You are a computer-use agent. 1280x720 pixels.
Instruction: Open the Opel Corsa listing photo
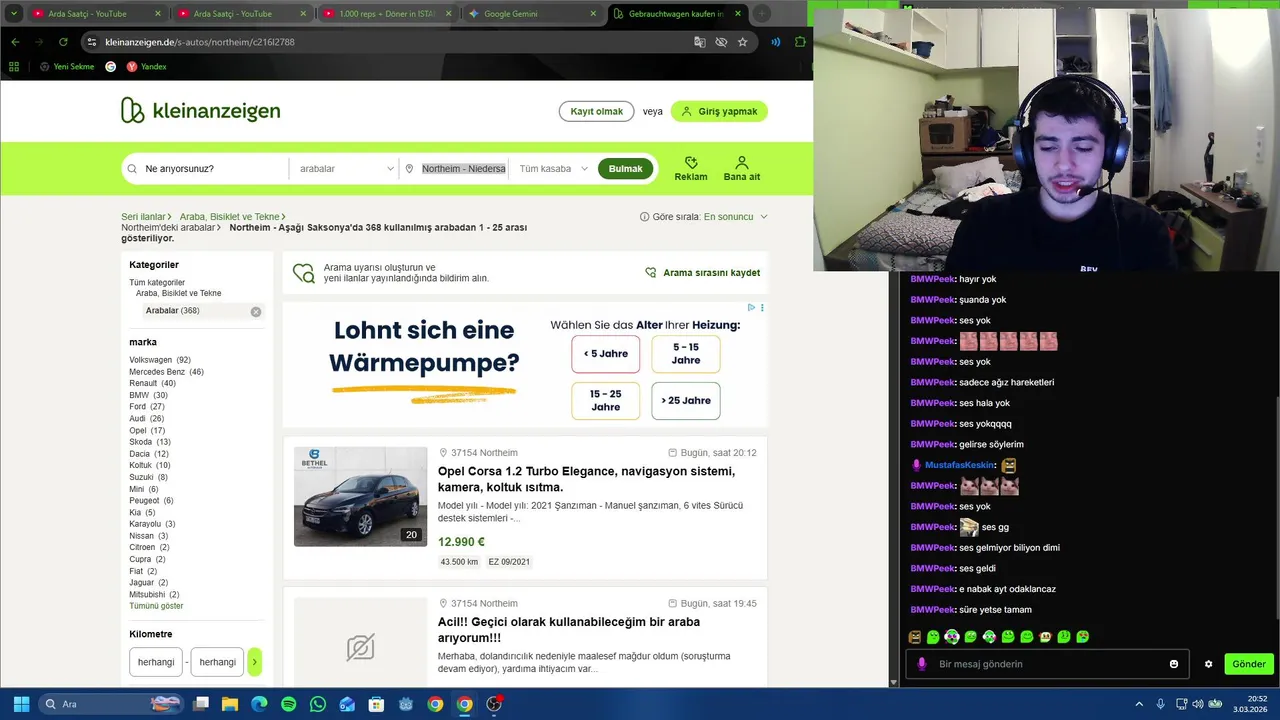[x=360, y=496]
